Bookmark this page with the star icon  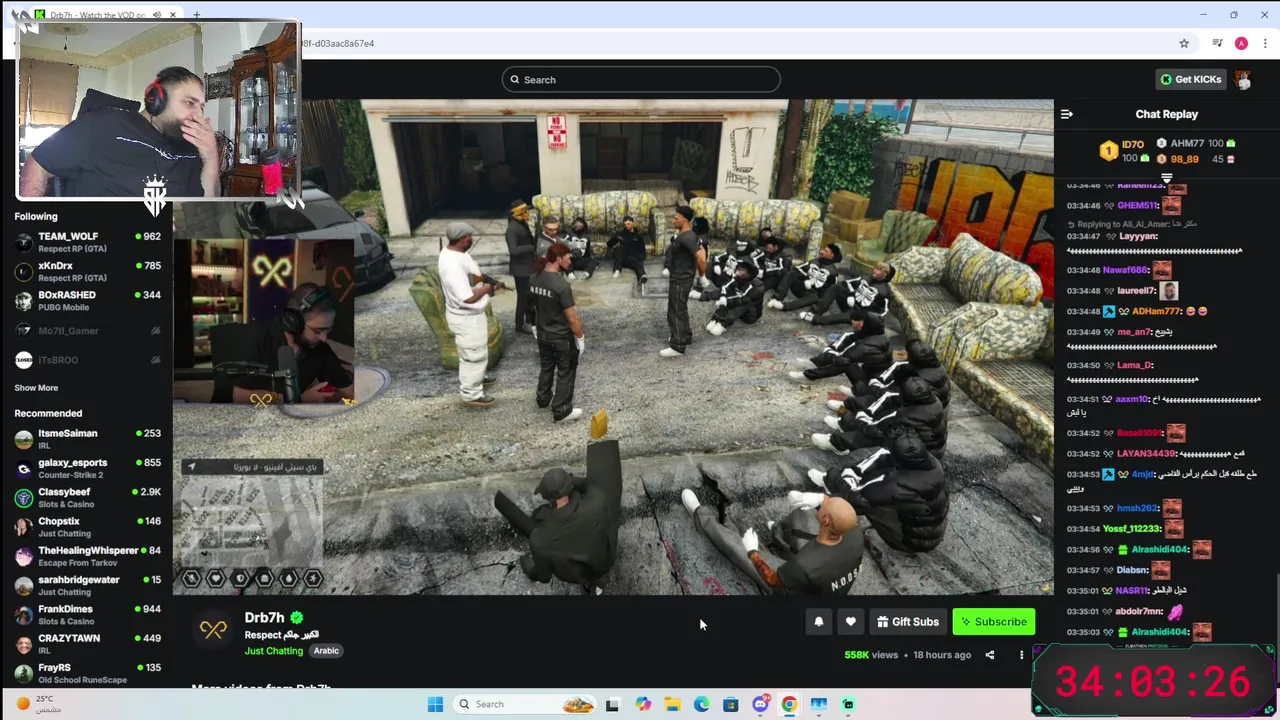pyautogui.click(x=1184, y=44)
